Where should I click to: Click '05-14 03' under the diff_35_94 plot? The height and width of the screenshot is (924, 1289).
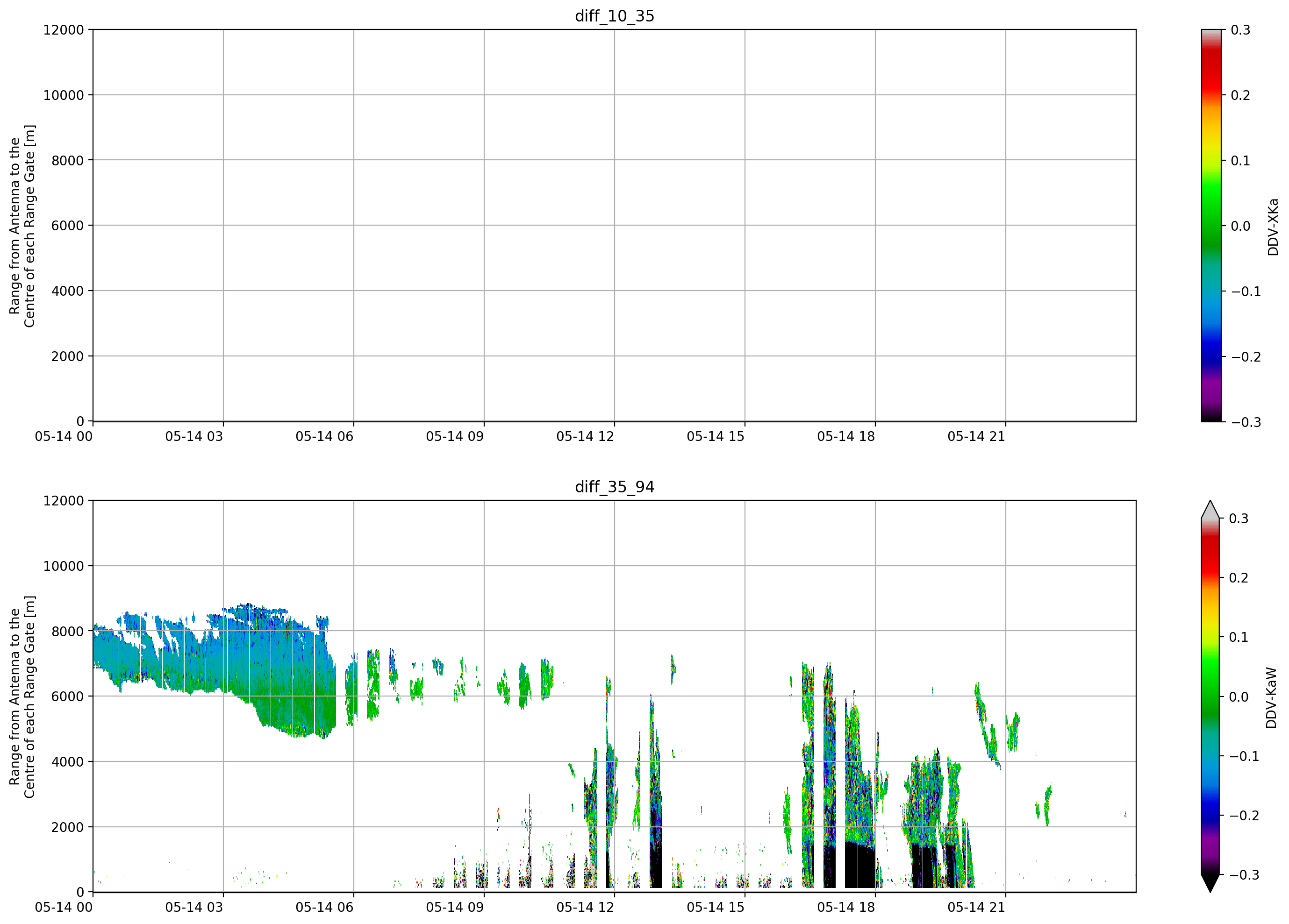tap(194, 907)
